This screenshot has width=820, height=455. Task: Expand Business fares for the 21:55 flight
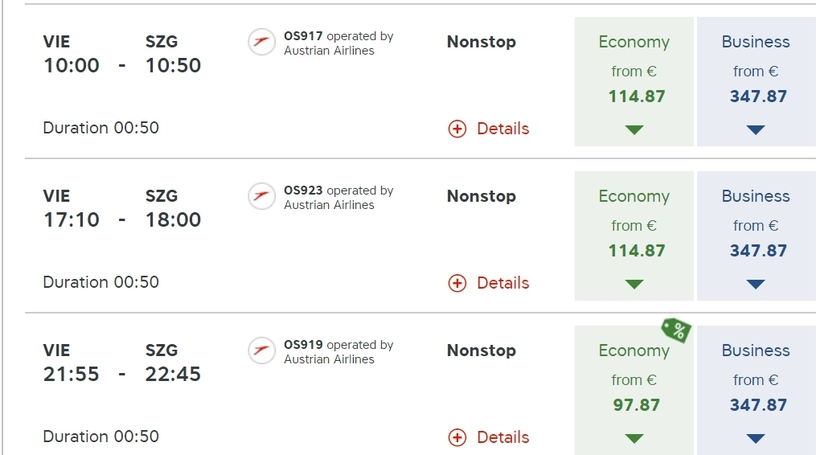coord(756,438)
